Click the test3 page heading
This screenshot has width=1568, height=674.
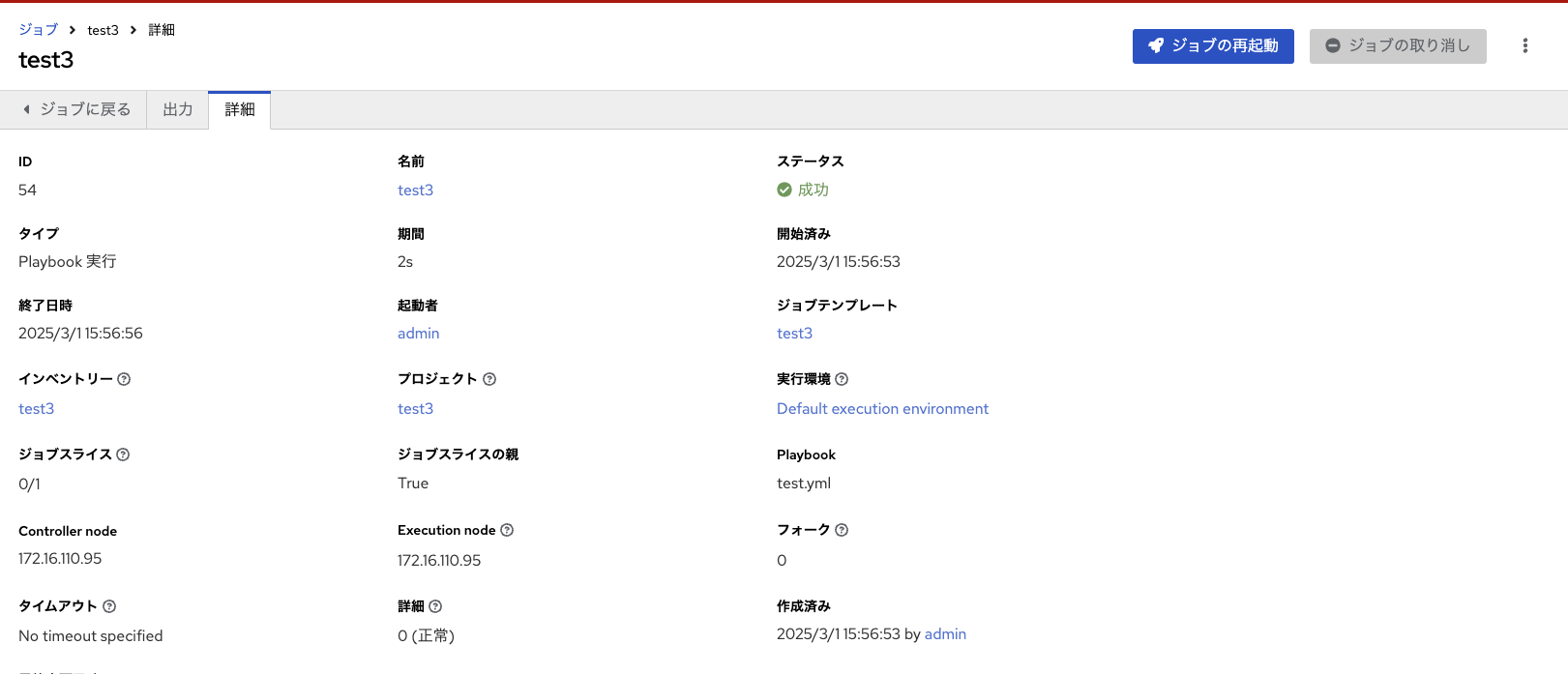click(45, 60)
